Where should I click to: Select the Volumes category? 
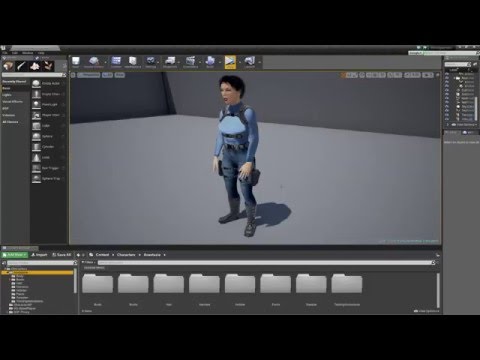coord(9,115)
